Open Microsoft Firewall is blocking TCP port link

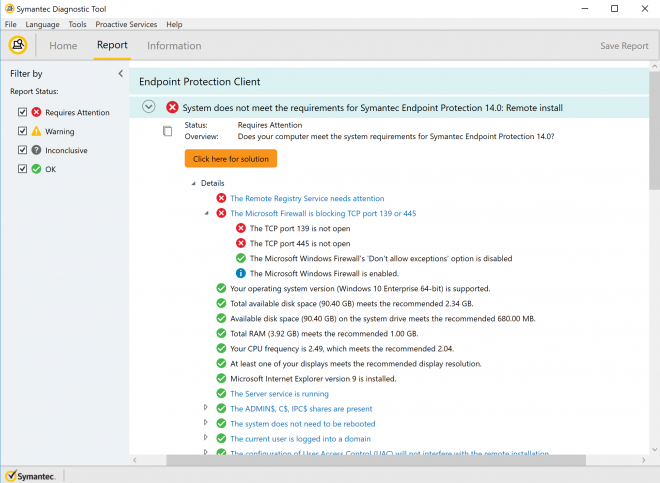point(323,213)
